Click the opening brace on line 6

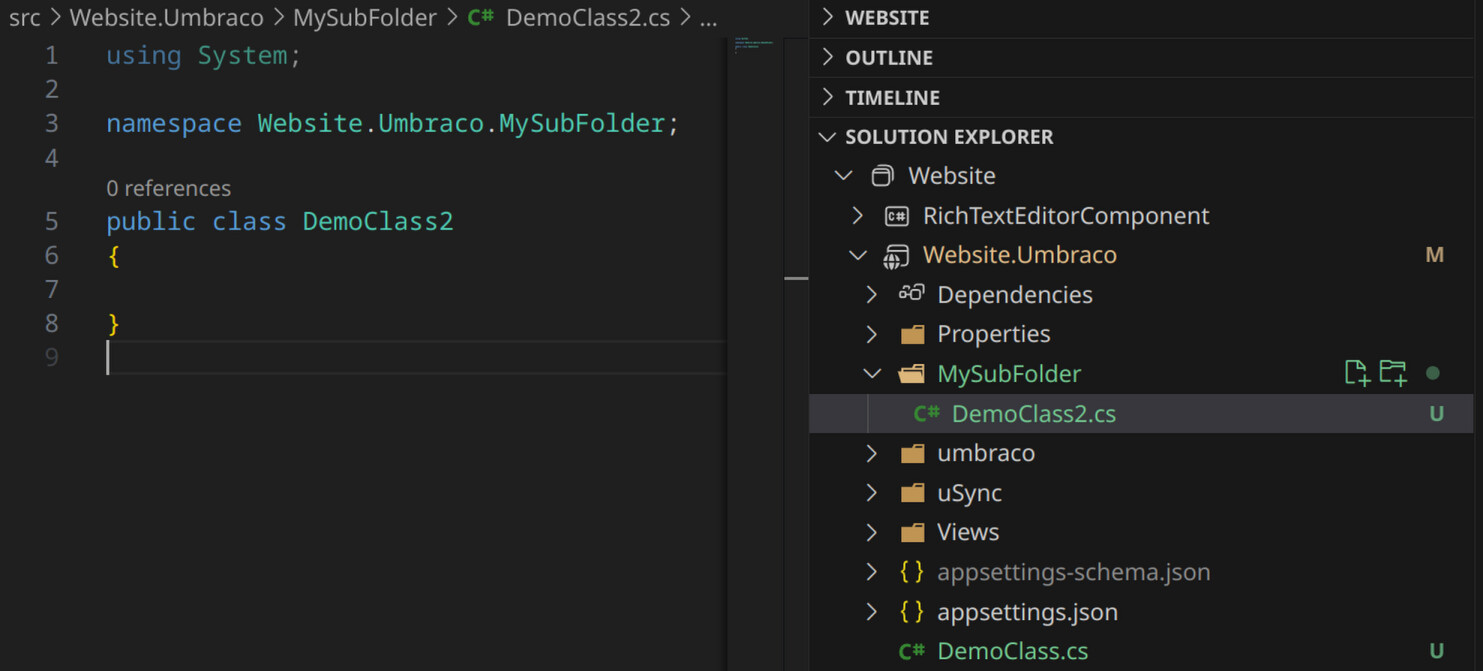pyautogui.click(x=113, y=256)
